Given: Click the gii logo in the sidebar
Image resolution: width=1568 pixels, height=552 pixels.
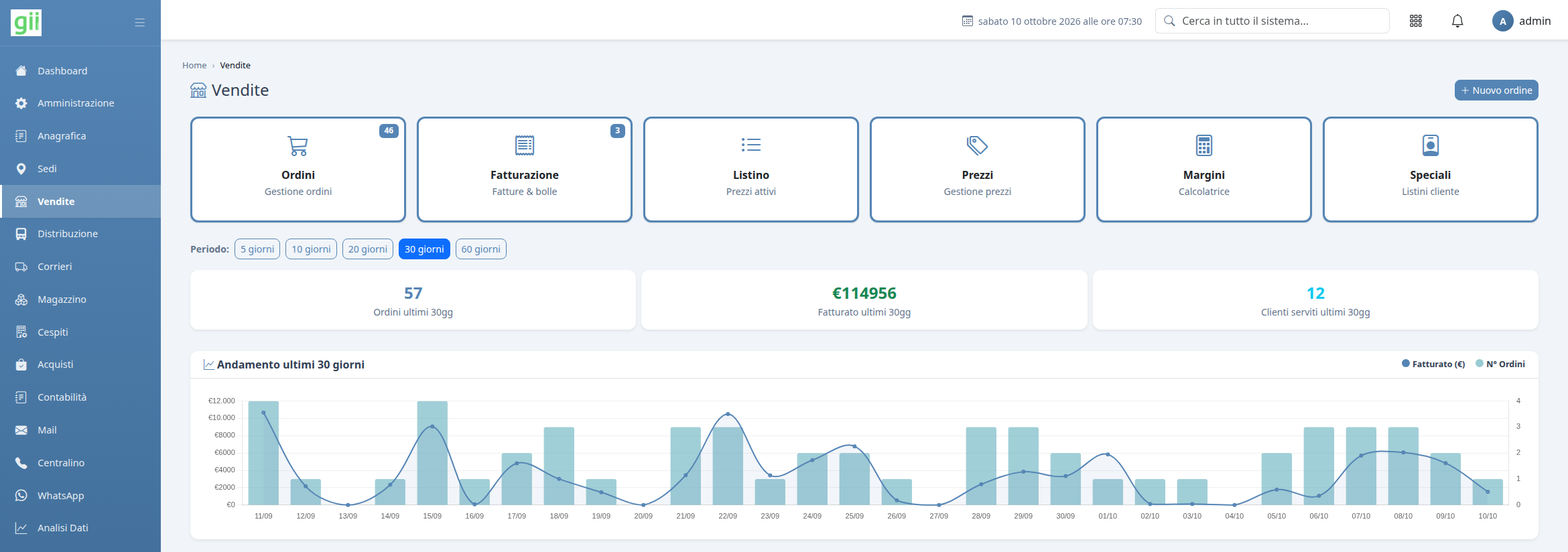Looking at the screenshot, I should [26, 21].
